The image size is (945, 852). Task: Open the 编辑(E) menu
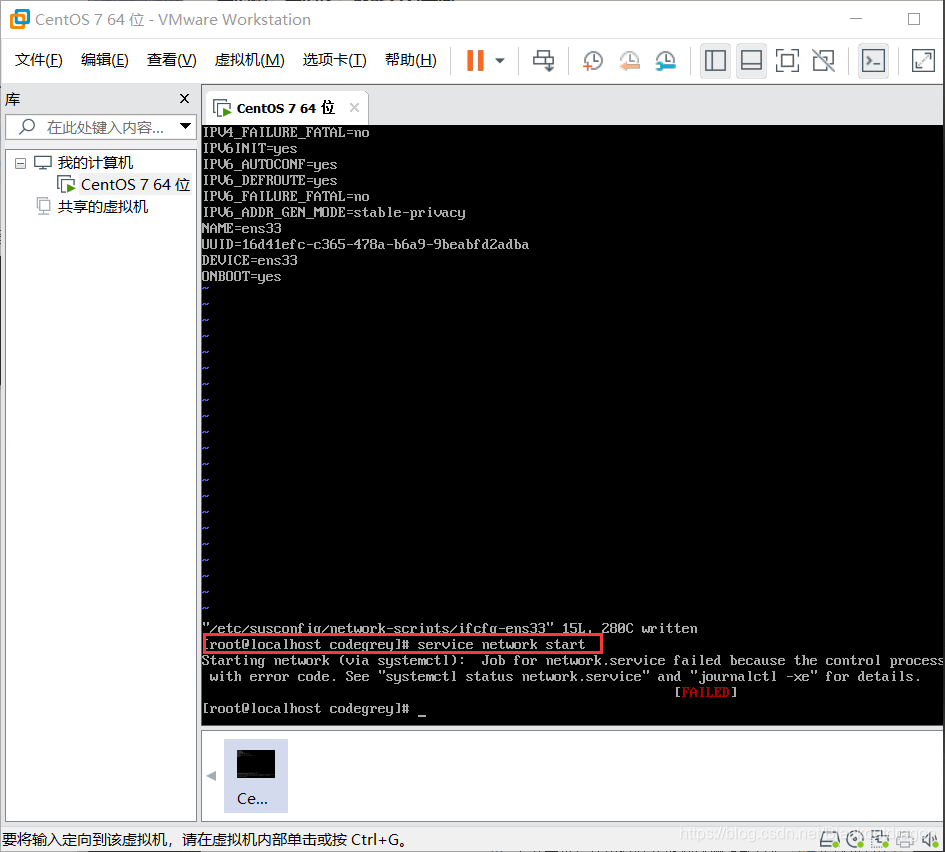(x=104, y=60)
